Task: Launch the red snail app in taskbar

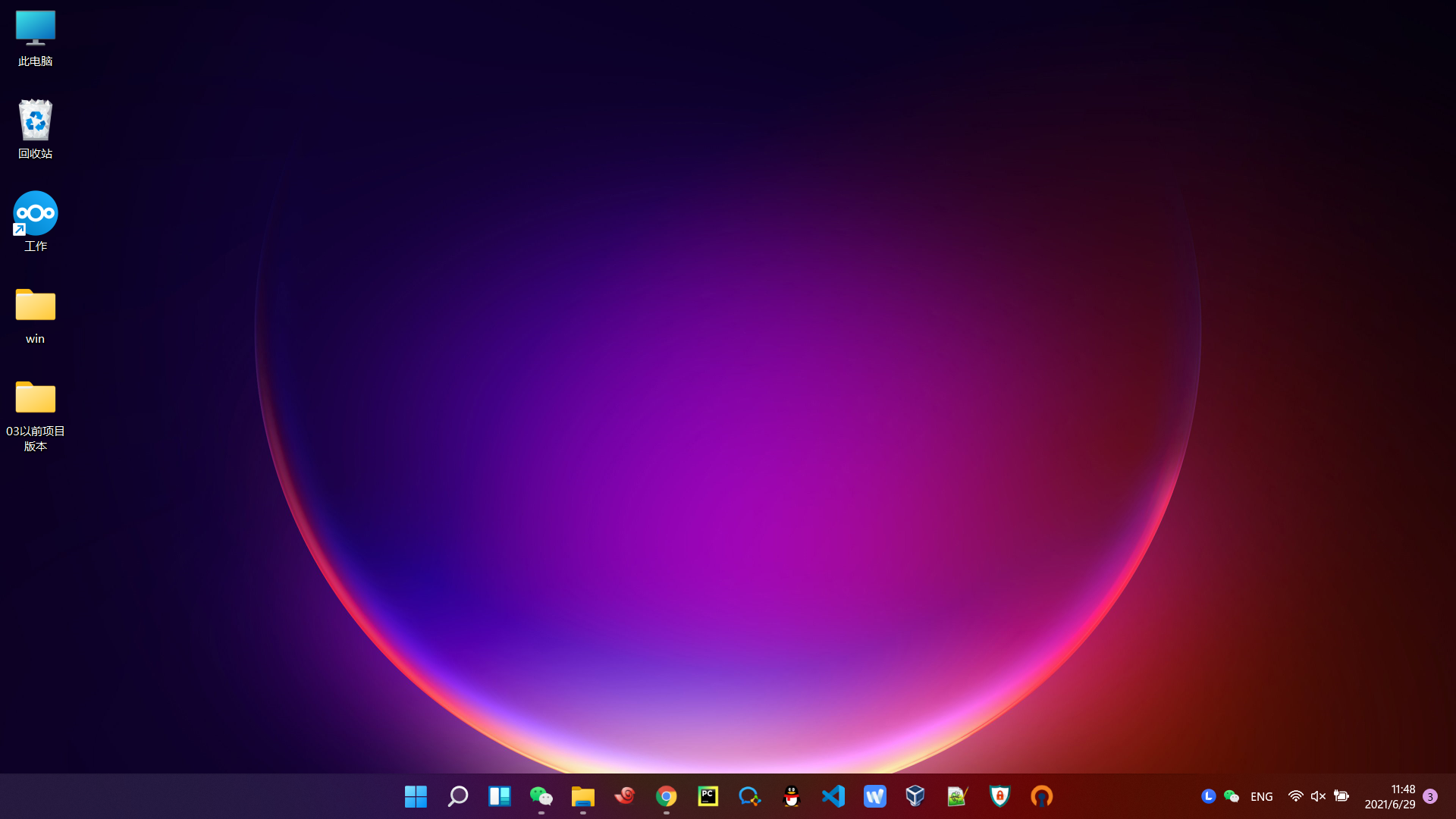Action: (x=624, y=795)
